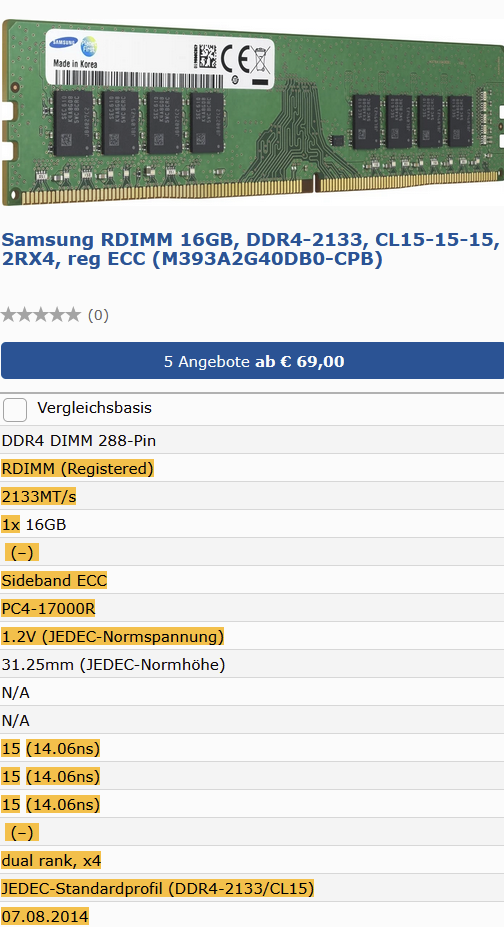Click the 07.08.2014 date entry
Image resolution: width=504 pixels, height=927 pixels.
coord(45,916)
